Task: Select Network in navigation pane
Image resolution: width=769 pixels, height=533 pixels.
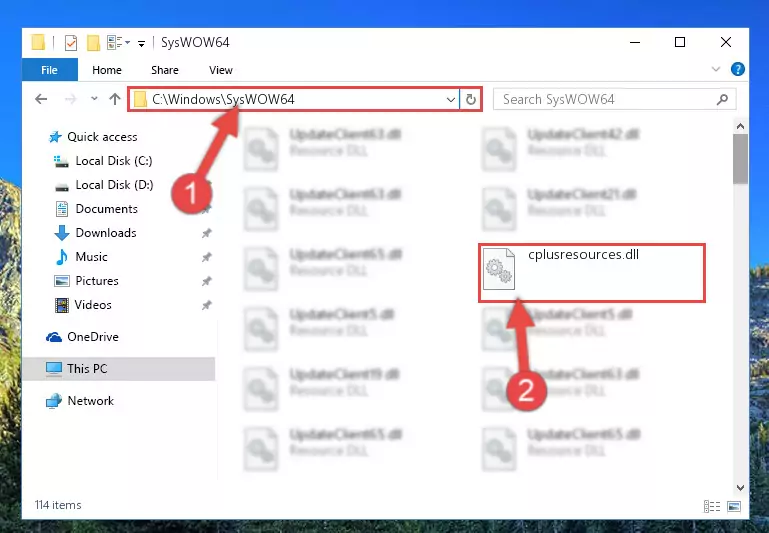Action: (91, 401)
